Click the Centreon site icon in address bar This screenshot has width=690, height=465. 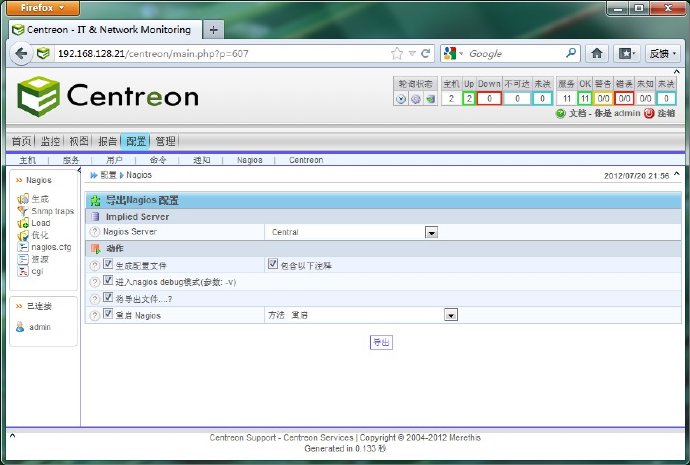click(x=43, y=53)
